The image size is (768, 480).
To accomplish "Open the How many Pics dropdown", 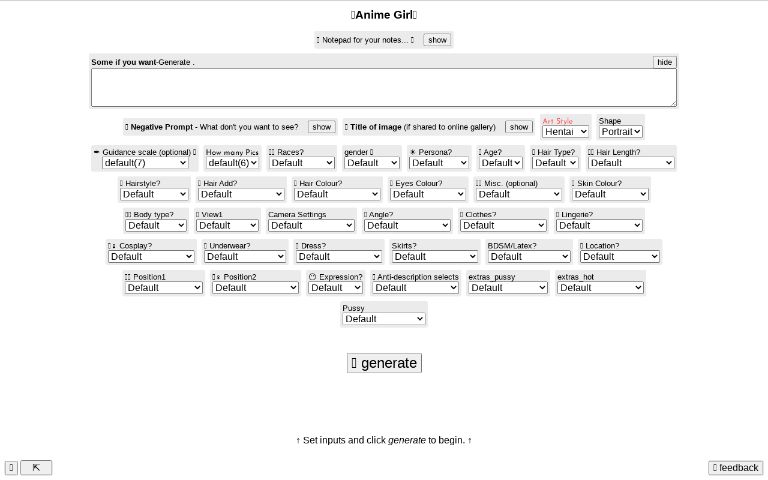I will click(x=233, y=163).
